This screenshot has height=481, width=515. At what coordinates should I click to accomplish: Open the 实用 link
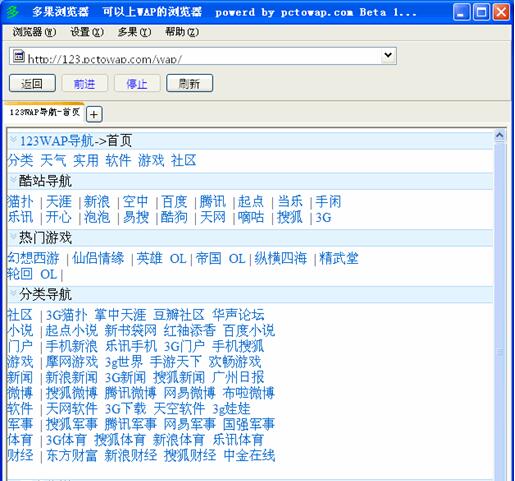86,160
